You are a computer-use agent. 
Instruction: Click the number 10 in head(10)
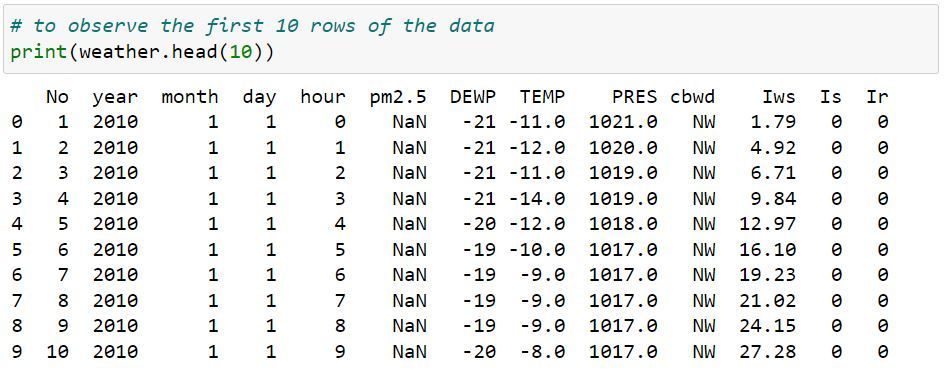(x=240, y=52)
